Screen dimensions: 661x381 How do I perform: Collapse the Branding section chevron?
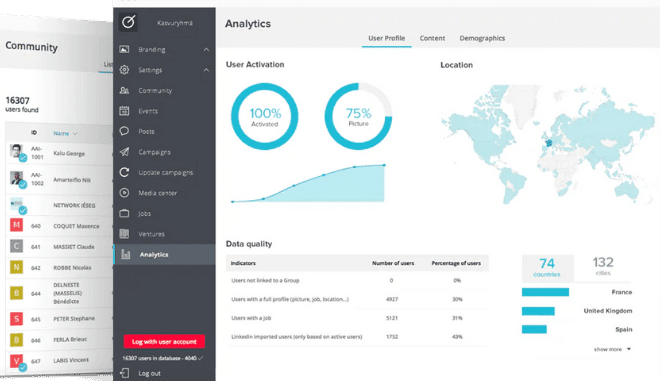pyautogui.click(x=206, y=49)
